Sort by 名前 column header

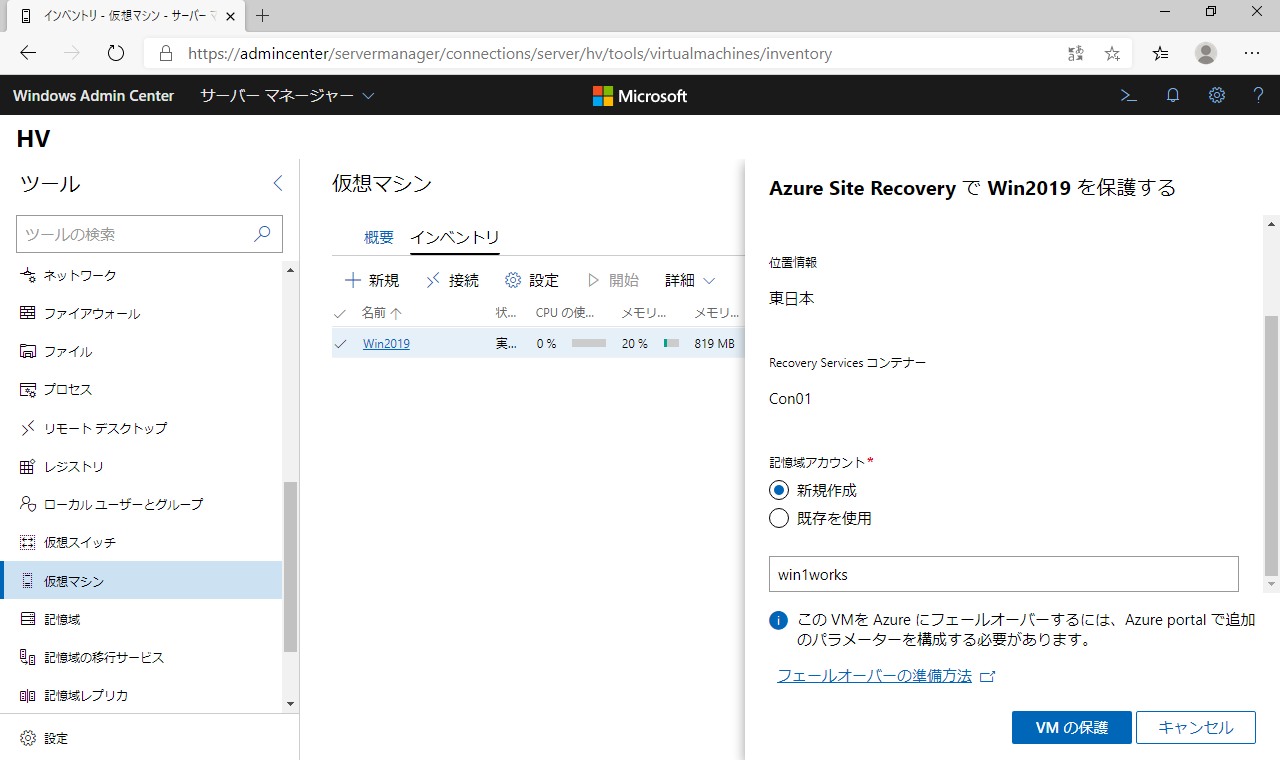click(x=382, y=313)
